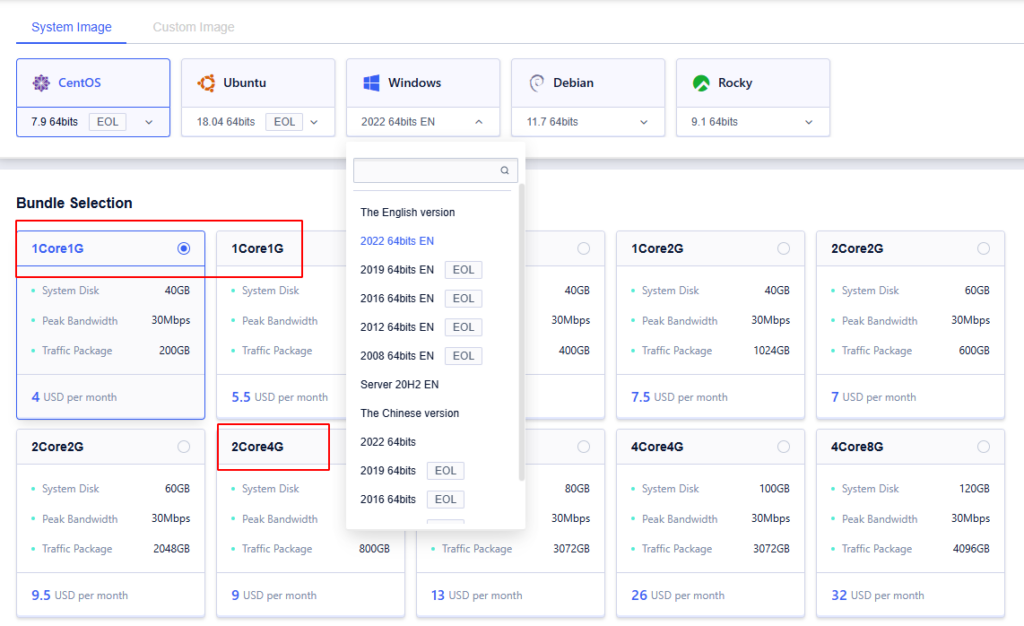Viewport: 1024px width, 626px height.
Task: Click the 1024GB traffic package value
Action: point(771,351)
